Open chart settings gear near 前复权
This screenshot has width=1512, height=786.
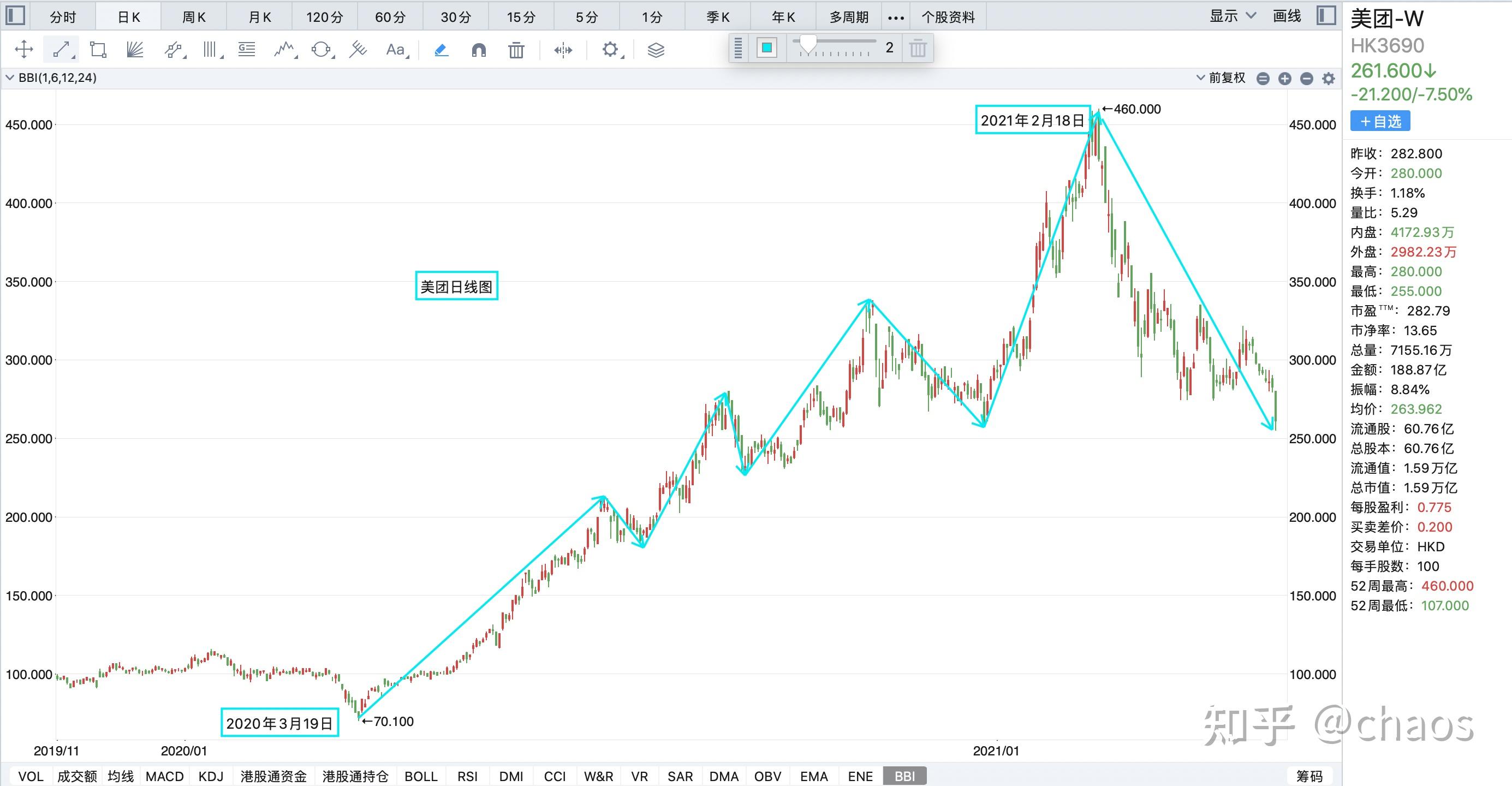pyautogui.click(x=1328, y=78)
